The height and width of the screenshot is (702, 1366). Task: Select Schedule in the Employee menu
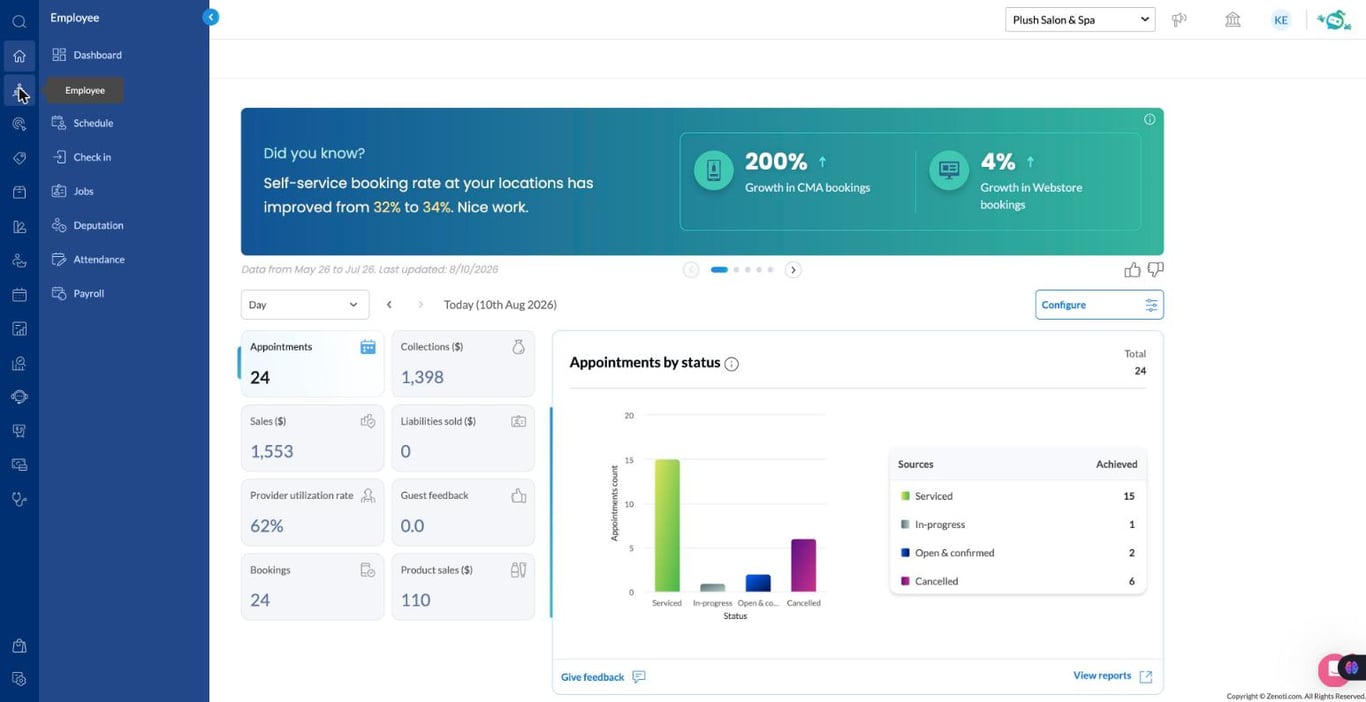click(93, 123)
